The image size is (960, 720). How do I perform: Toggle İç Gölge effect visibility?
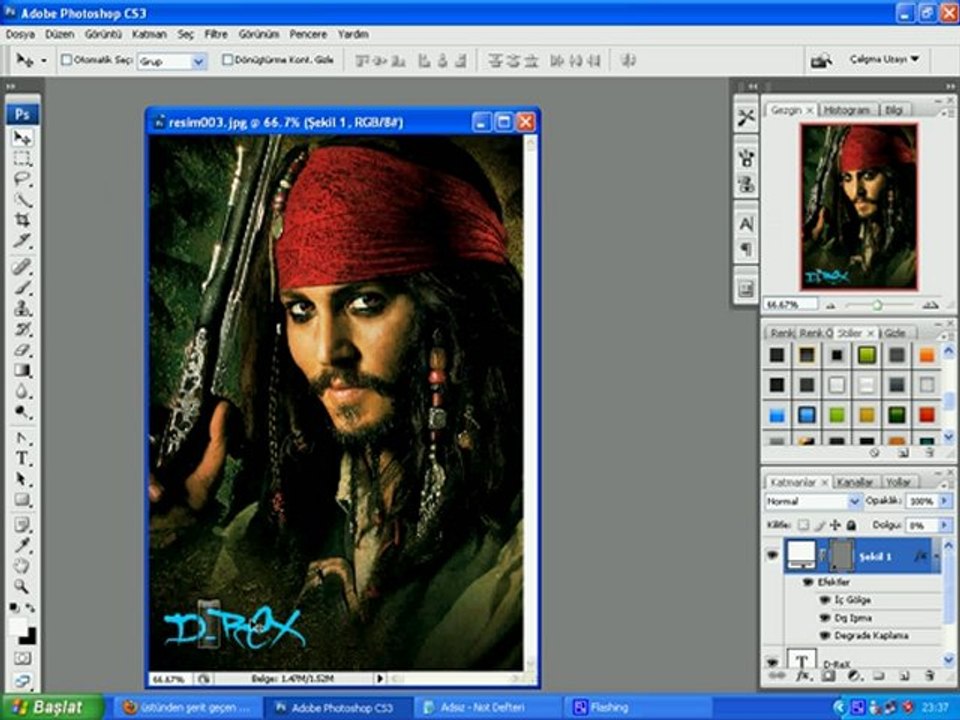click(x=825, y=600)
